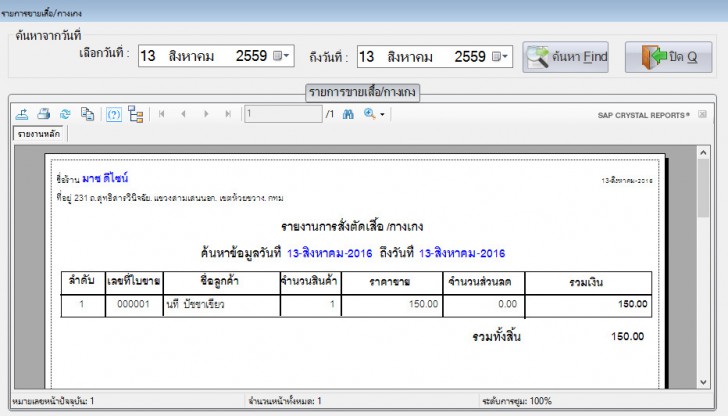Viewport: 728px width, 416px height.
Task: Open the end date calendar dropdown
Action: tap(500, 57)
